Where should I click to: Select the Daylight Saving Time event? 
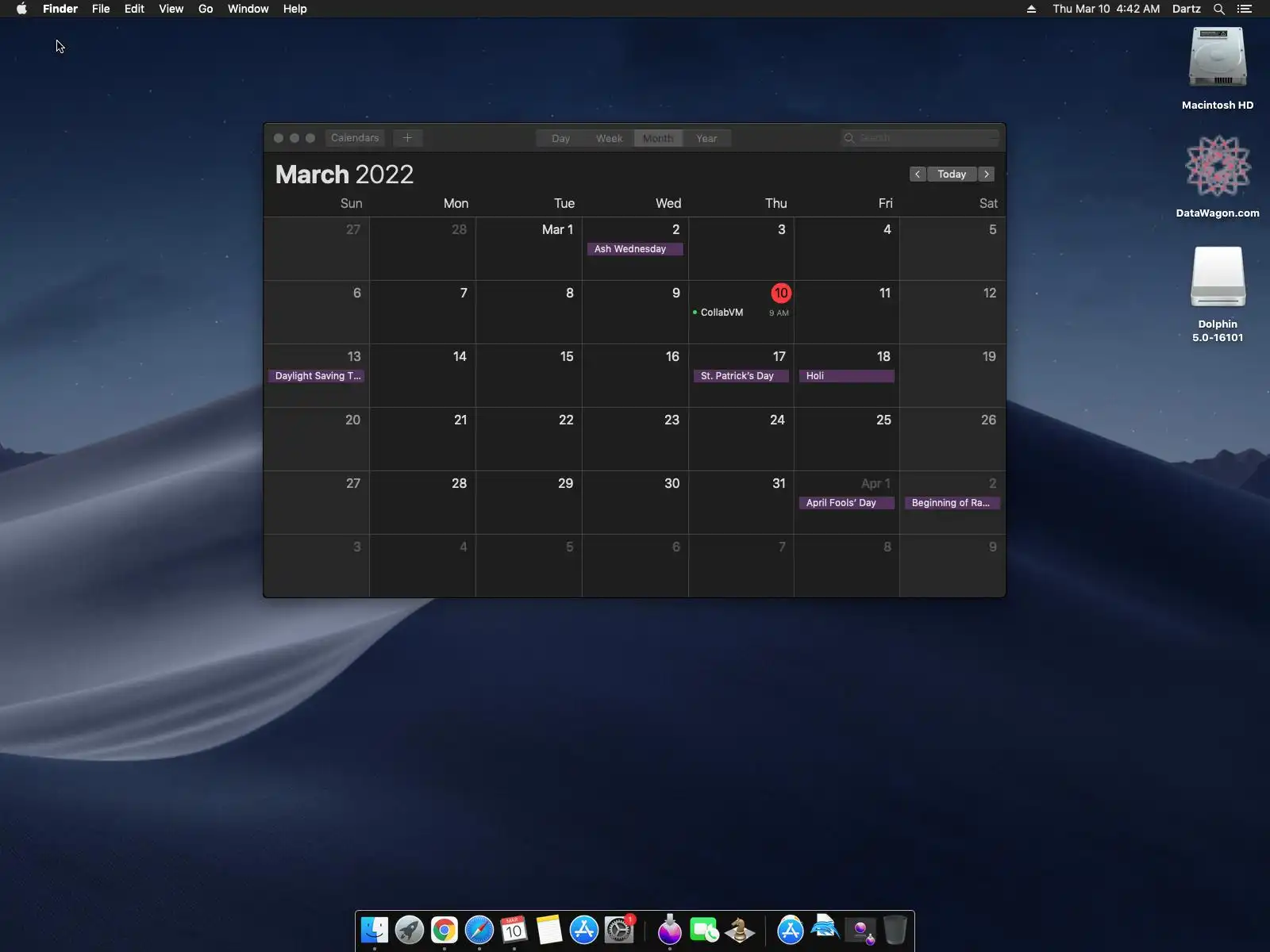coord(317,376)
